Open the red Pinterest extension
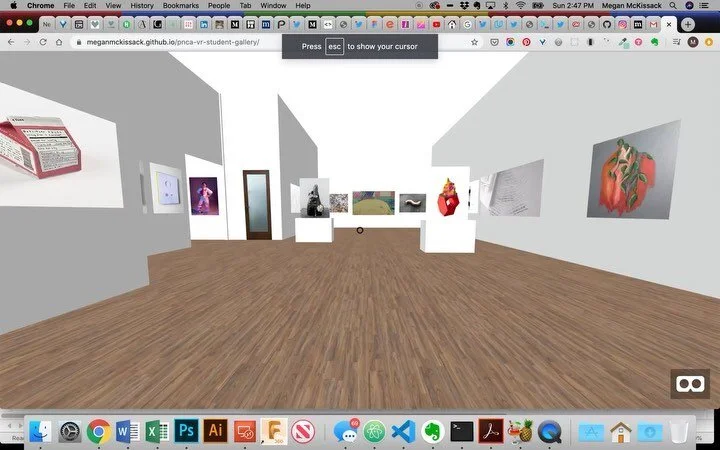Viewport: 720px width, 450px height. point(526,42)
